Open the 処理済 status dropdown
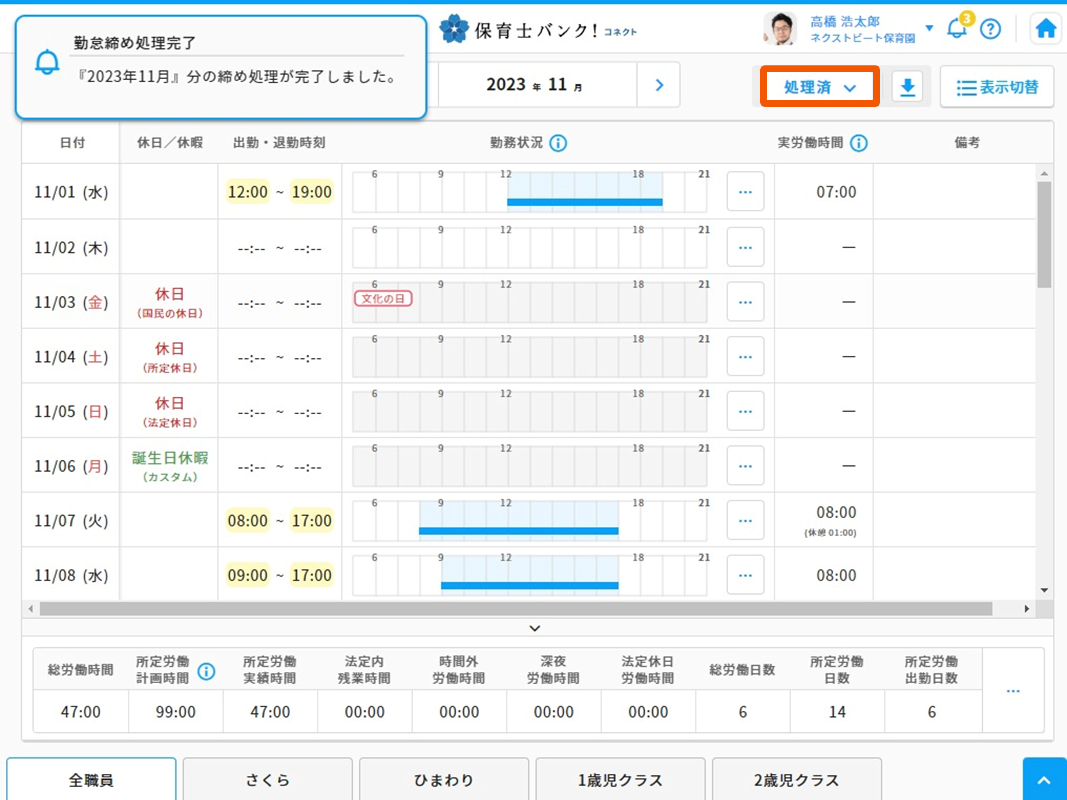This screenshot has width=1067, height=800. (820, 88)
